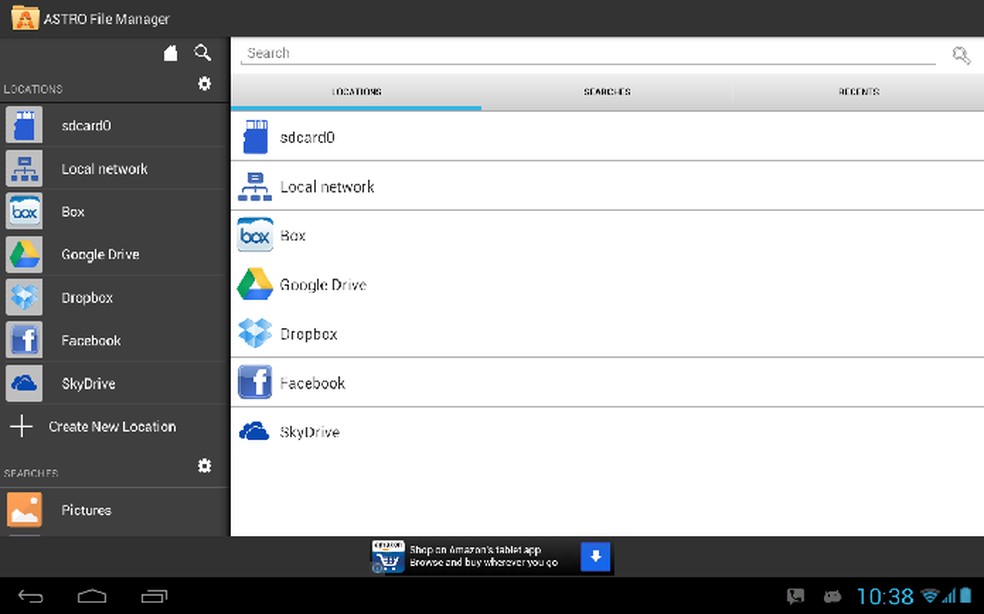Switch to the SEARCHES tab
Viewport: 984px width, 614px height.
(x=606, y=91)
